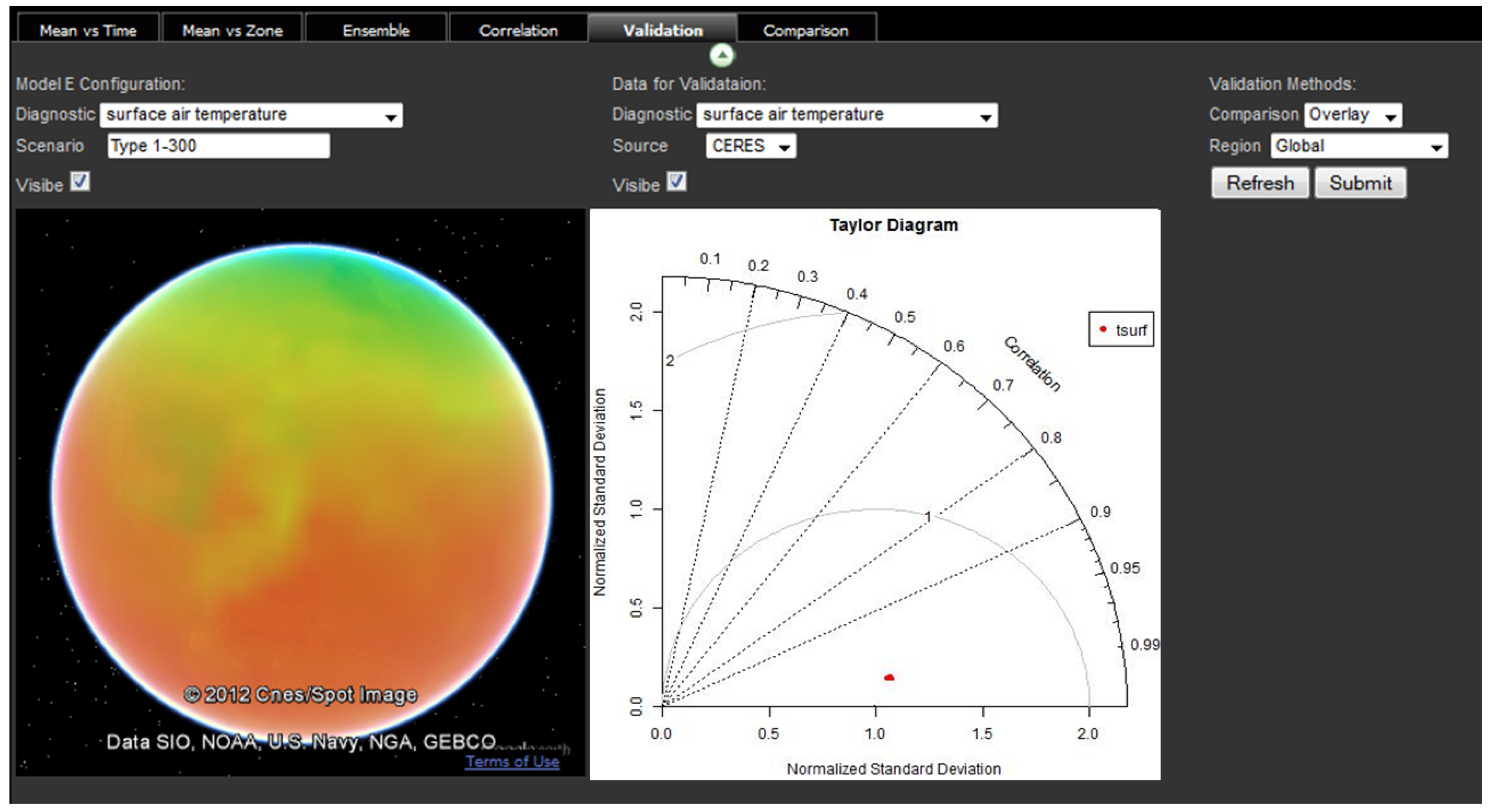Click the green collapse arrow icon
The height and width of the screenshot is (812, 1489).
[721, 56]
